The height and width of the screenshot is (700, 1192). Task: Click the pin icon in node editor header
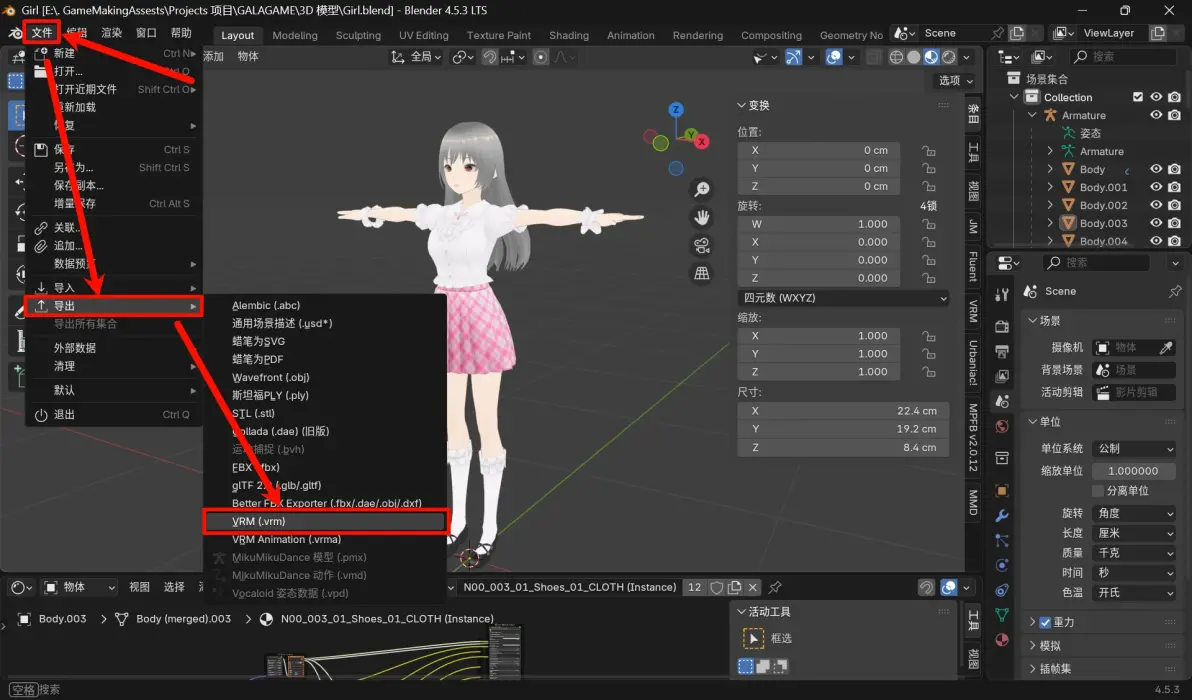[x=775, y=587]
